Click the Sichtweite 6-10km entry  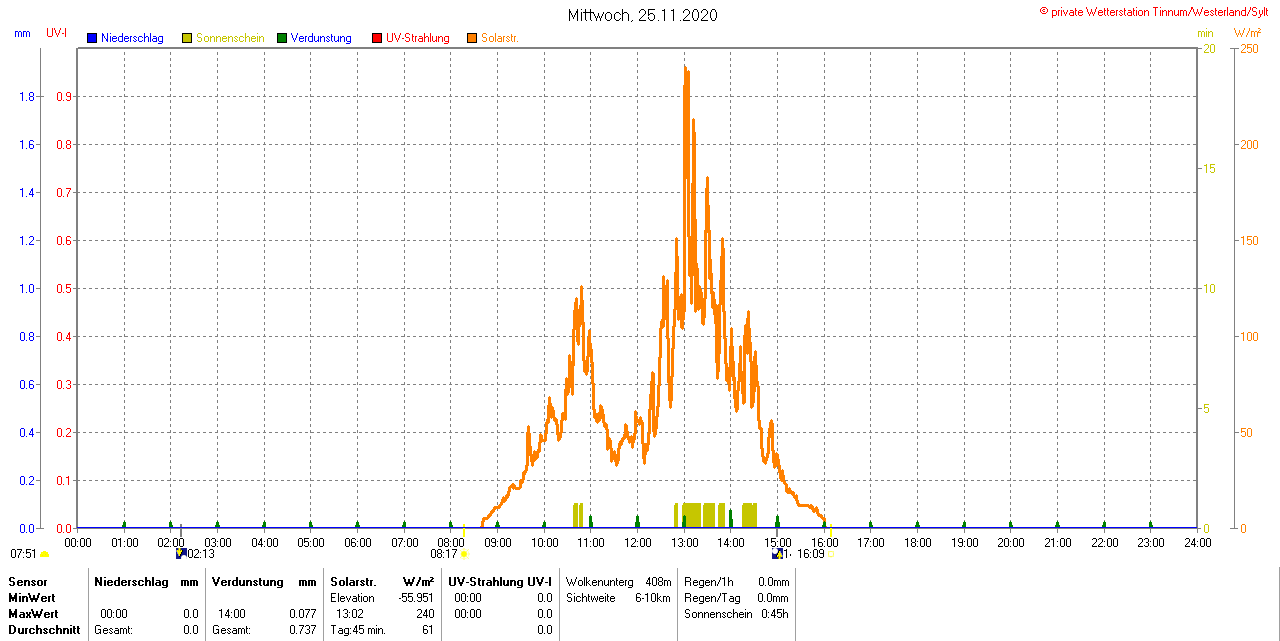coord(619,598)
